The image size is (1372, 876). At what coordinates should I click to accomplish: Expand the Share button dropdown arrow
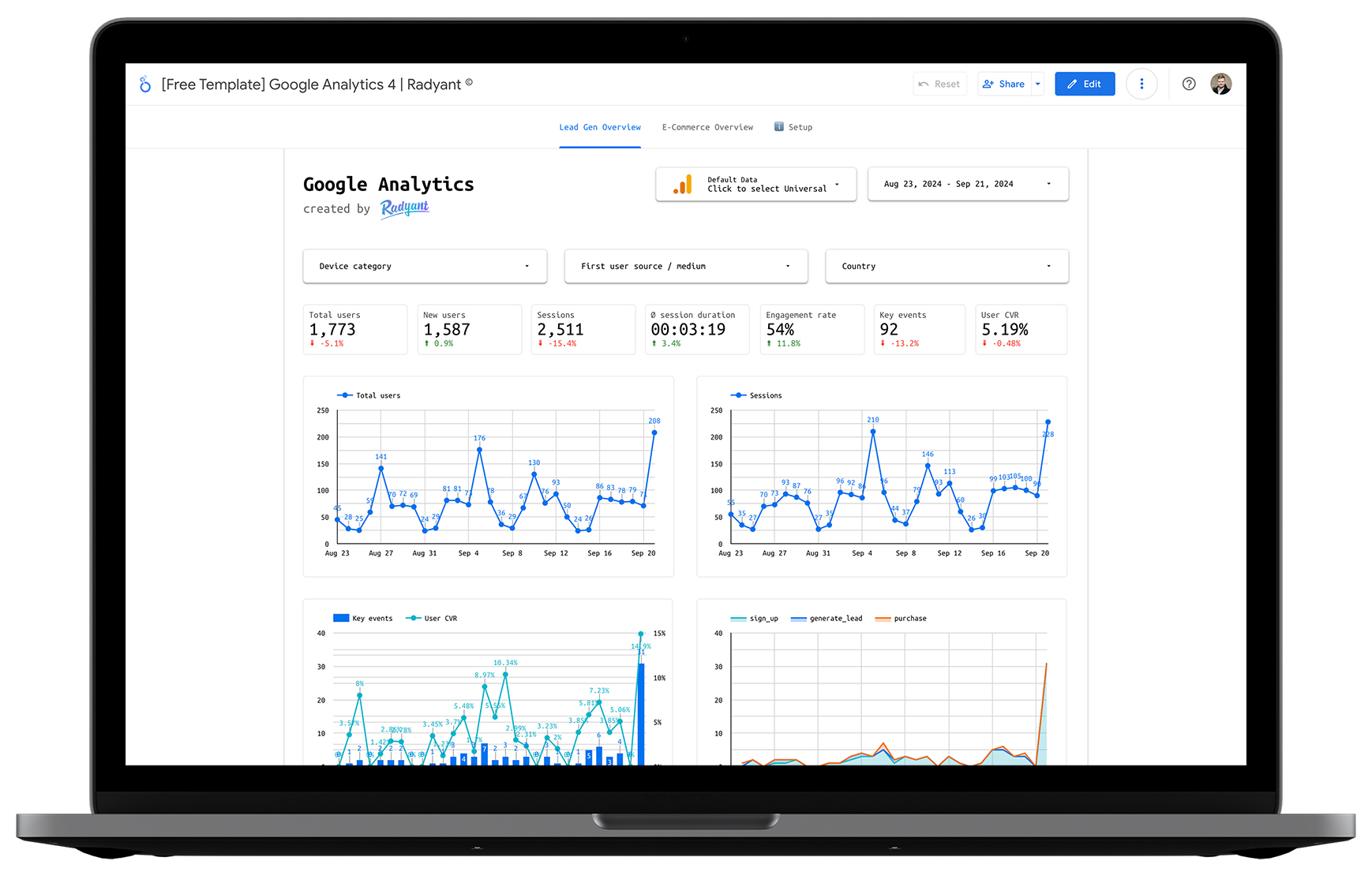point(1038,84)
